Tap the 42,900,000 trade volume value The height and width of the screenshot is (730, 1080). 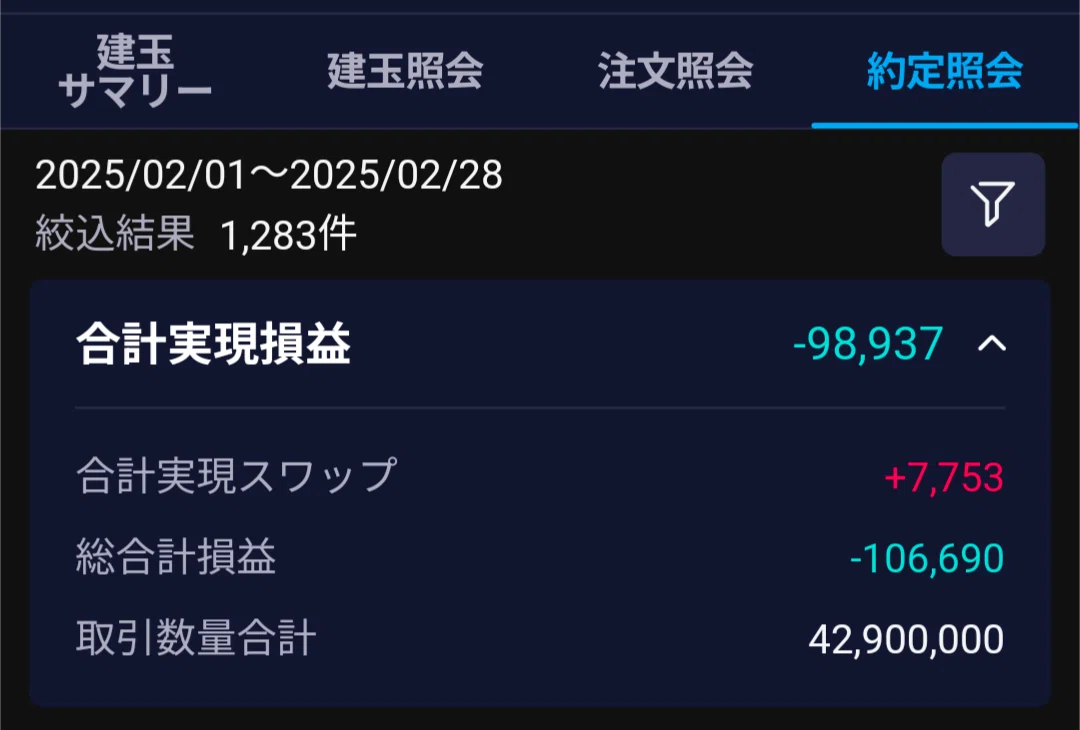(906, 639)
